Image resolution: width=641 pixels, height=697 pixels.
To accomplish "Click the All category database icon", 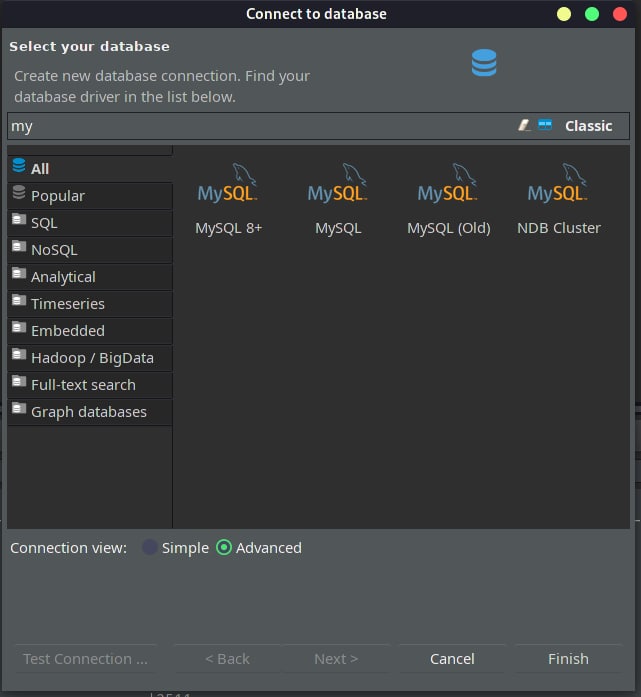I will 19,165.
